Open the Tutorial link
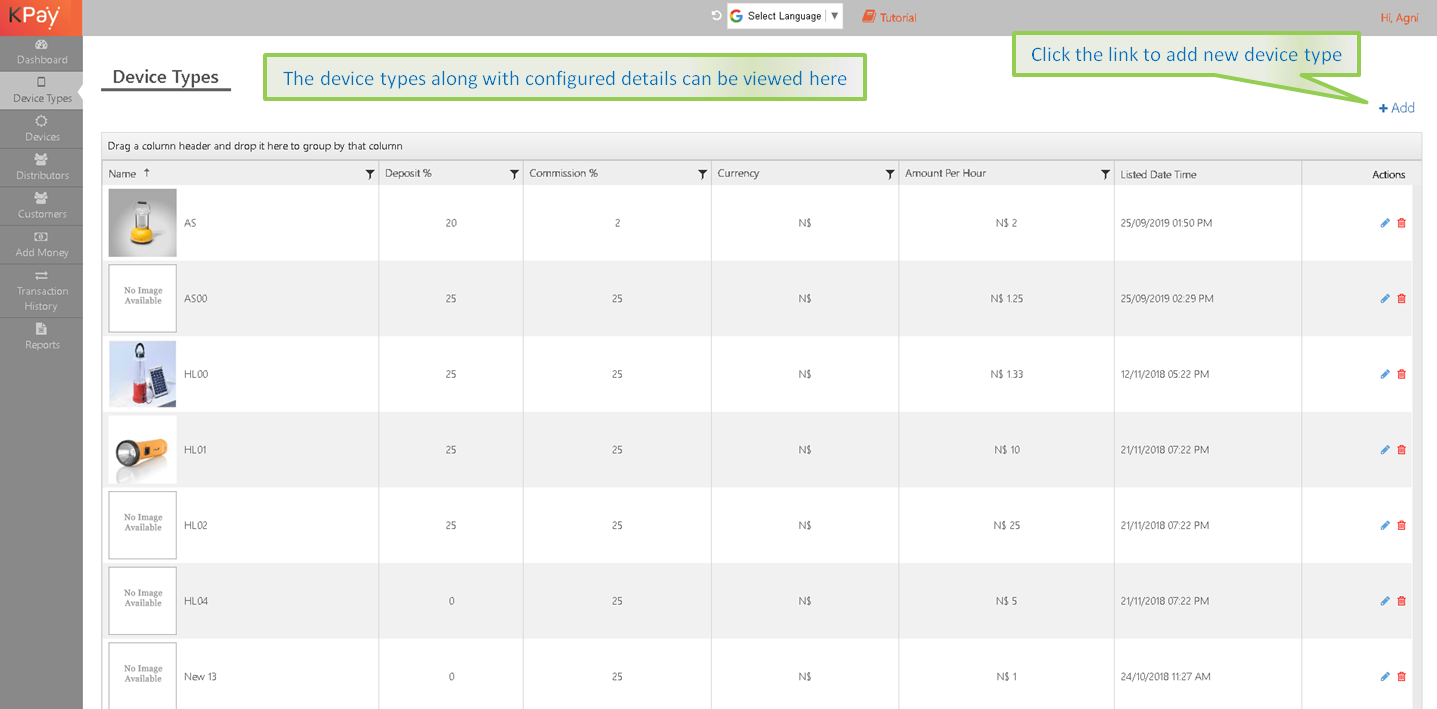Image resolution: width=1437 pixels, height=709 pixels. (x=889, y=17)
